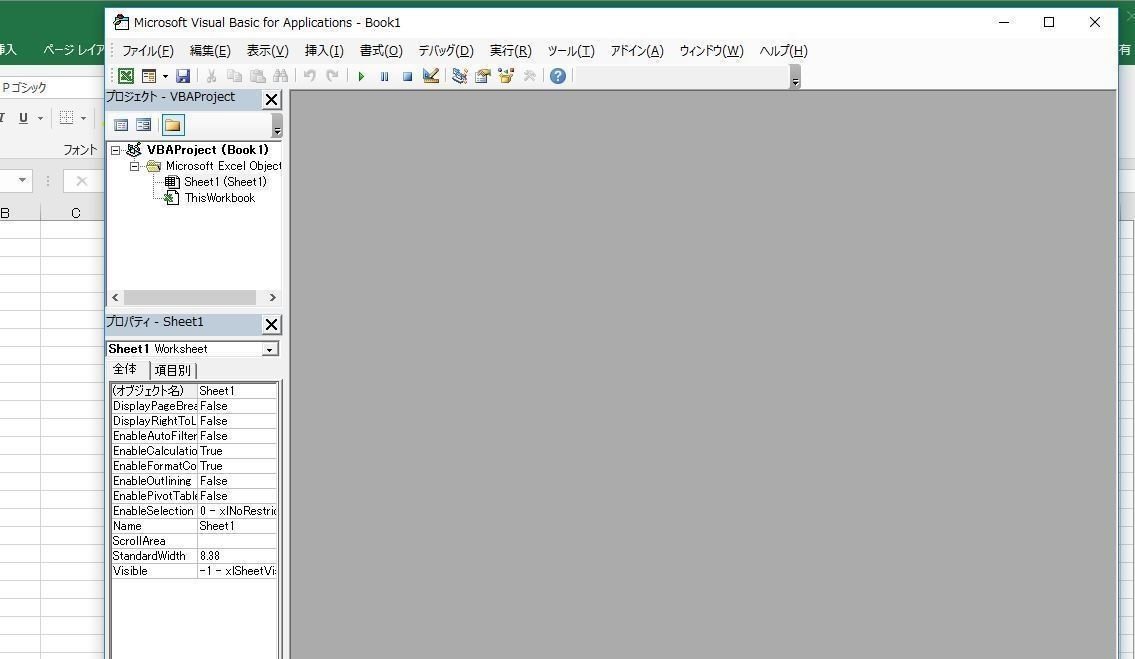Viewport: 1135px width, 659px height.
Task: Switch to the 項目別 properties tab
Action: [x=172, y=369]
